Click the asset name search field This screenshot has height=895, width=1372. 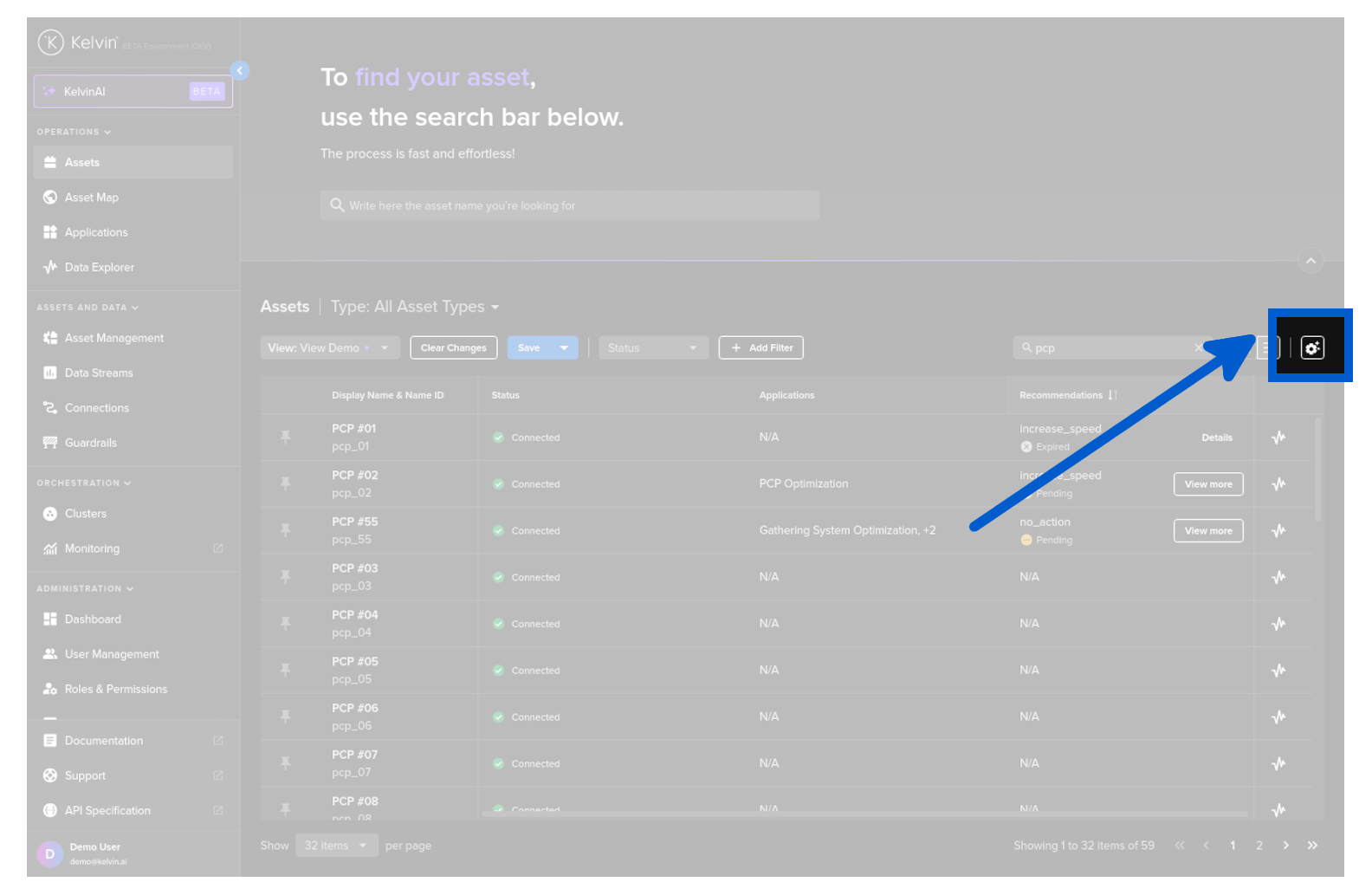tap(569, 206)
